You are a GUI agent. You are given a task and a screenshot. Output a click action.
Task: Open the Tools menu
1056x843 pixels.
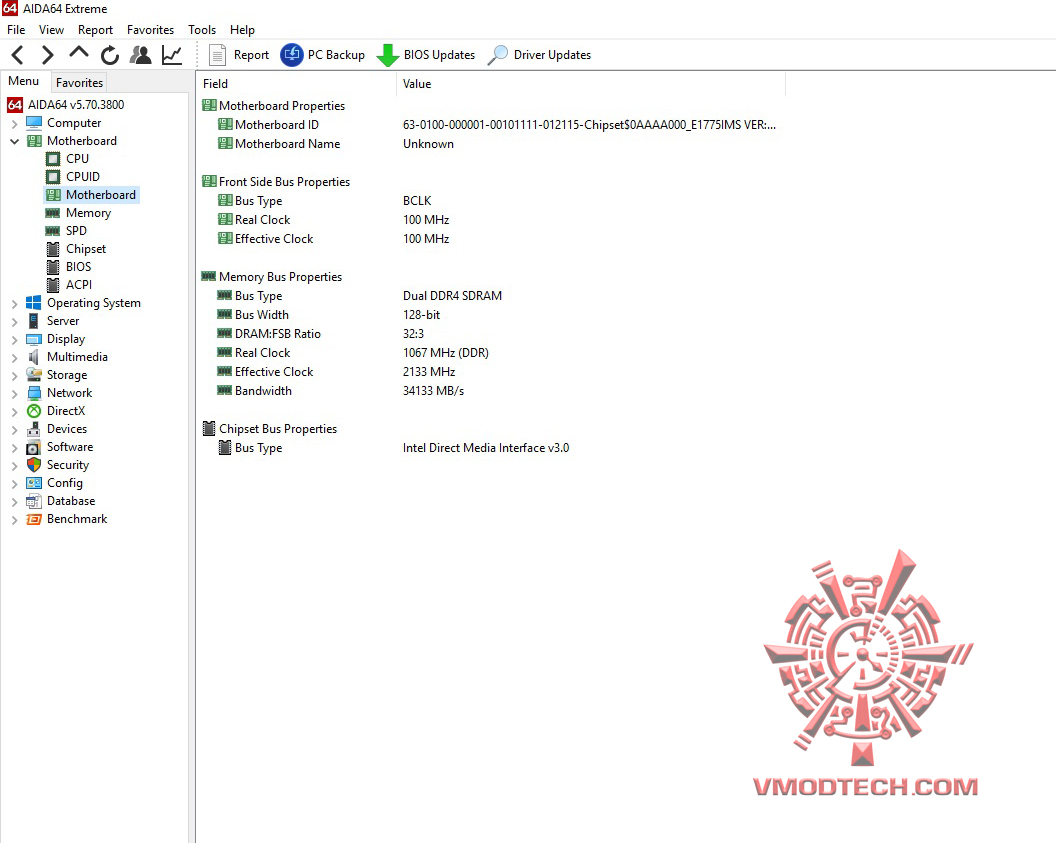click(x=202, y=30)
